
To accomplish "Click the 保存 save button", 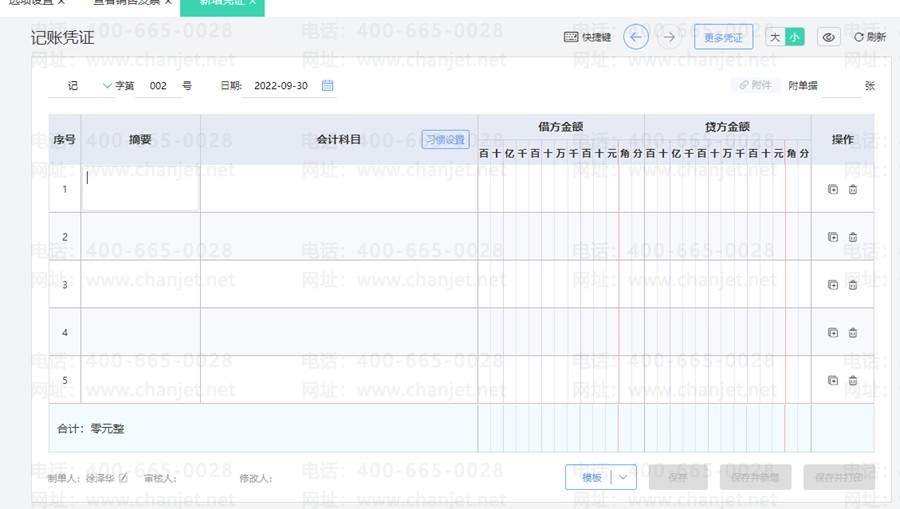I will (678, 477).
